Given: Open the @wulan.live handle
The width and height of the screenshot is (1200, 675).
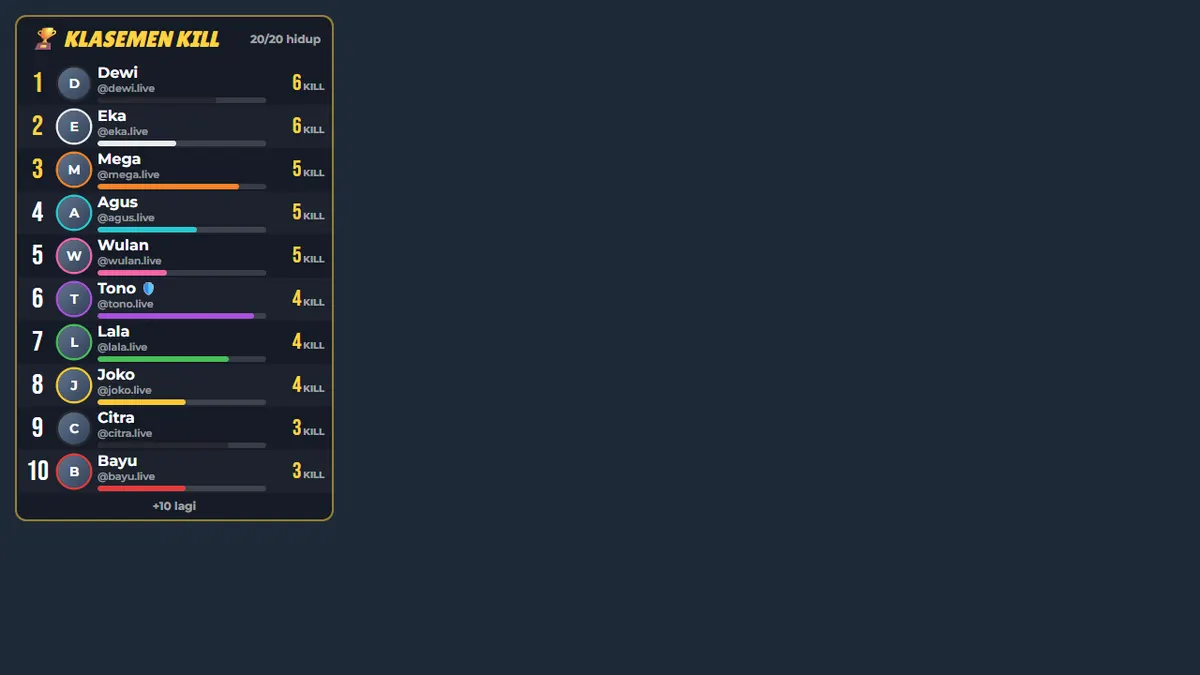Looking at the screenshot, I should tap(129, 260).
